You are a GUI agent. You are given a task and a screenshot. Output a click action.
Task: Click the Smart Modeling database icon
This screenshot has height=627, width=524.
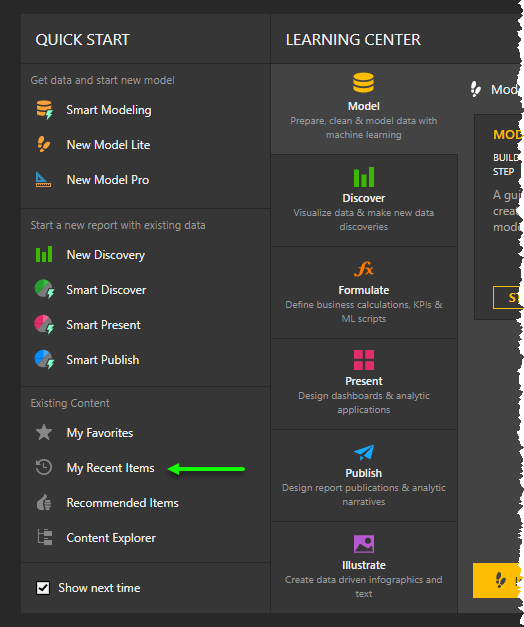[x=44, y=110]
